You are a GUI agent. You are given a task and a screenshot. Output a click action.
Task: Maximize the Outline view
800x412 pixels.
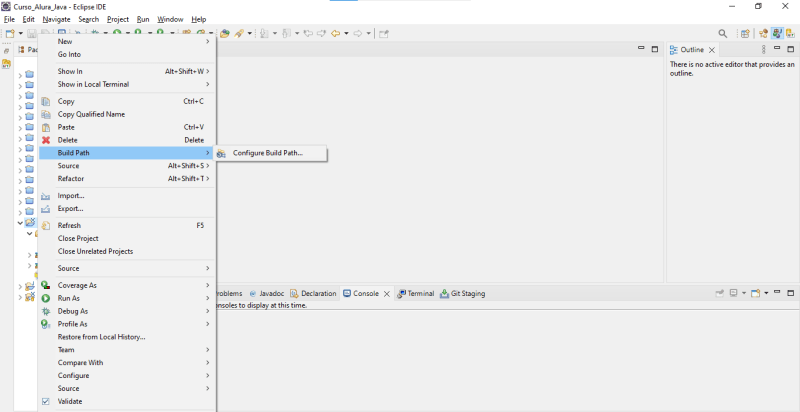(791, 49)
